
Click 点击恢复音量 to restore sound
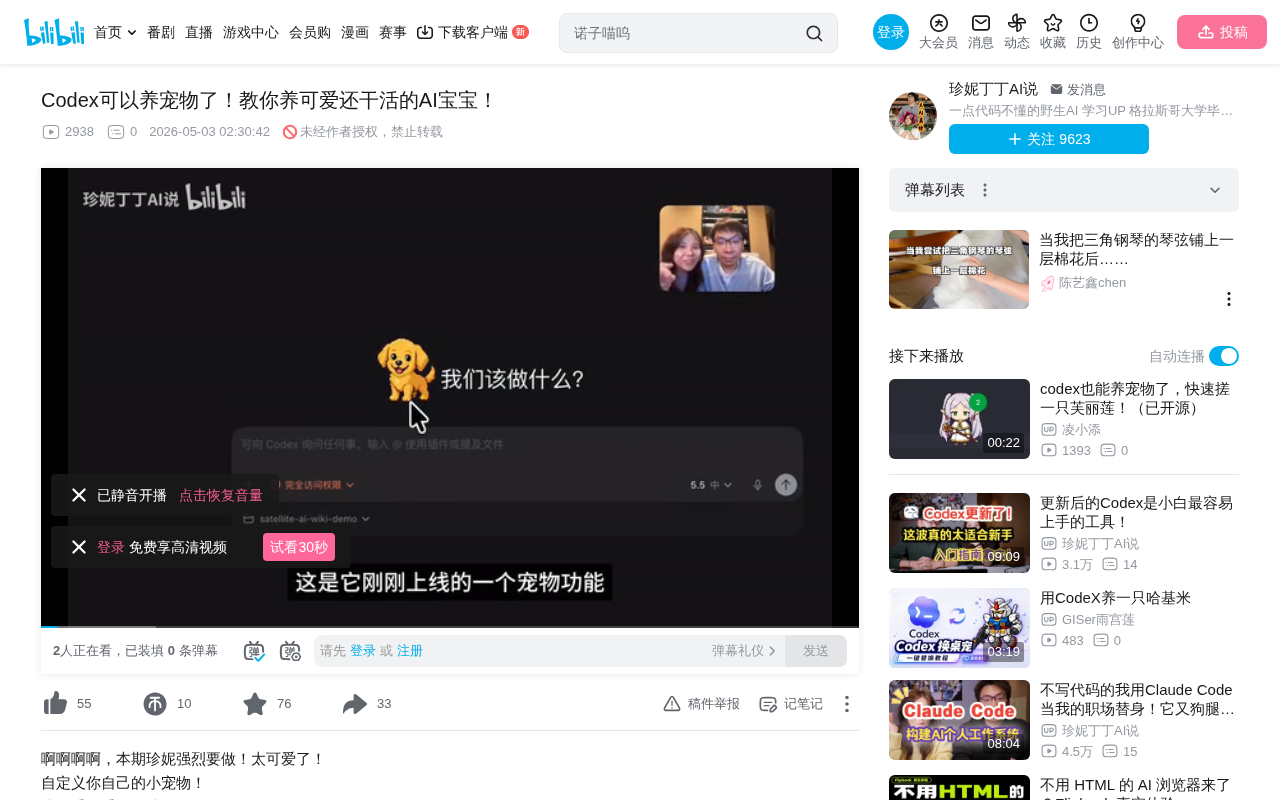tap(221, 495)
